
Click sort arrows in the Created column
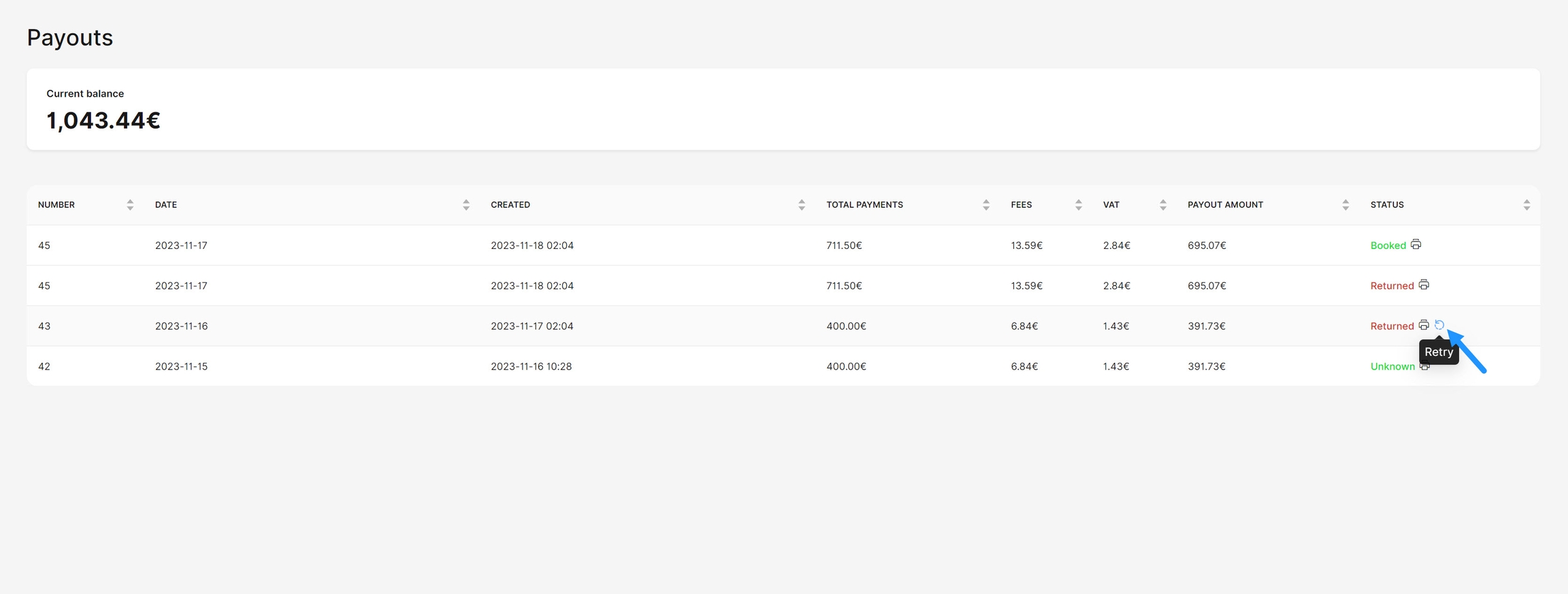point(802,205)
